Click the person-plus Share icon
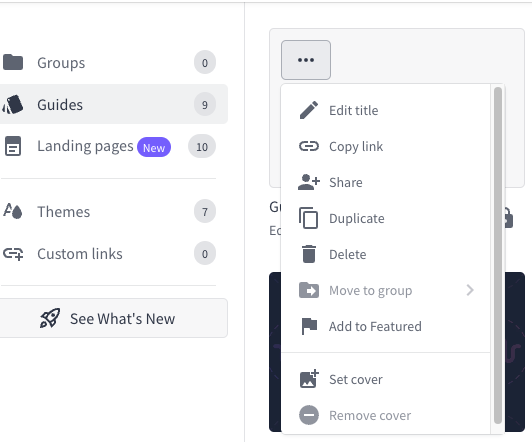The image size is (532, 442). pos(309,182)
